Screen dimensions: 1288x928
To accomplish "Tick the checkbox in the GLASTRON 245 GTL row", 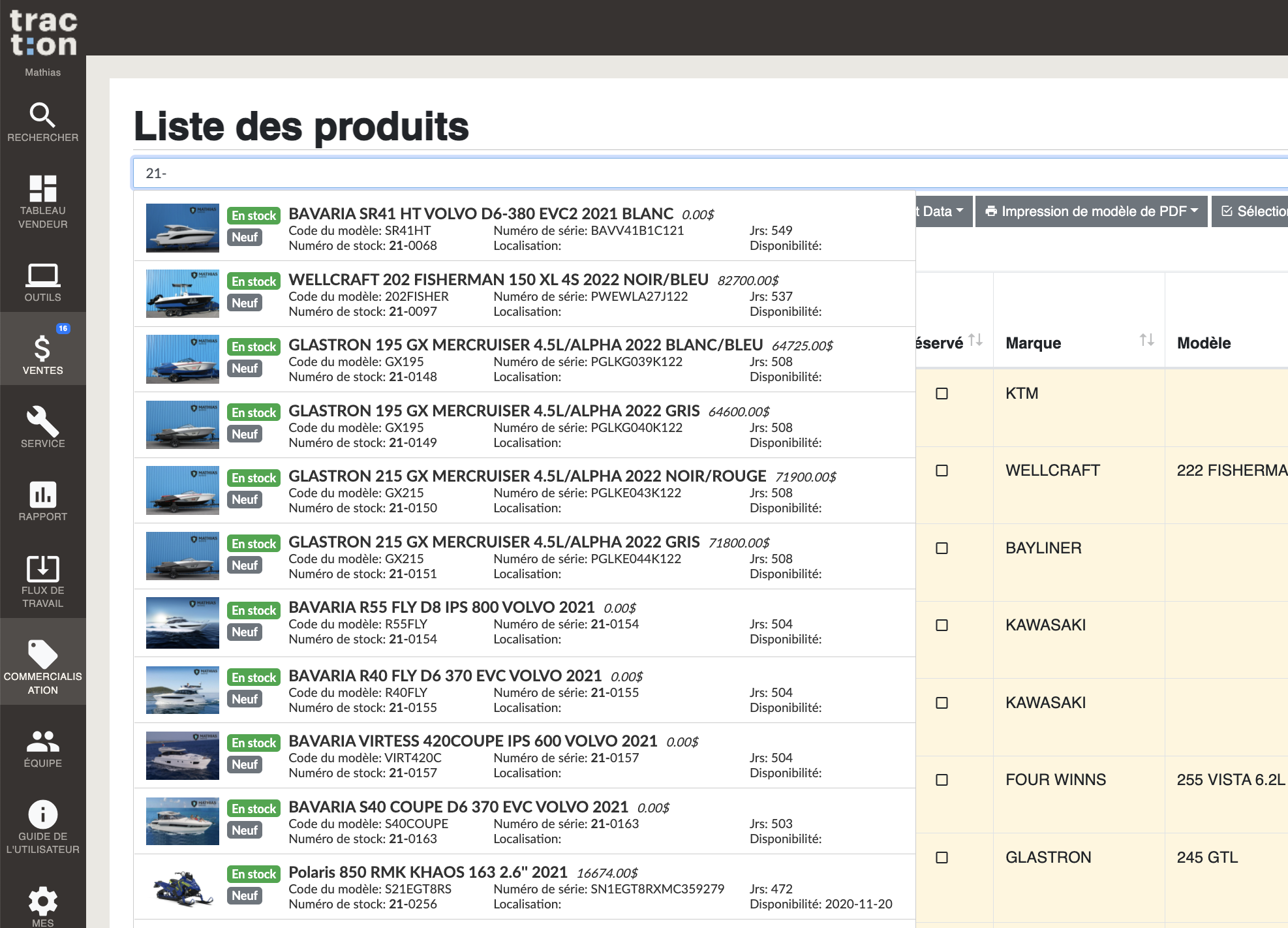I will pyautogui.click(x=942, y=858).
